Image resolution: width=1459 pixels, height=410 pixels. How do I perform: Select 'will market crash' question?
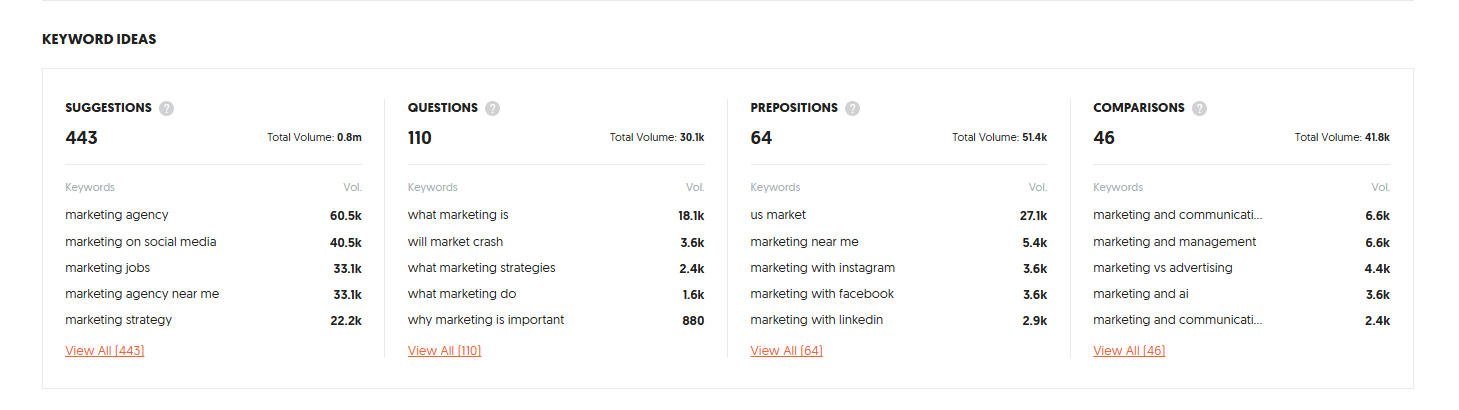455,242
